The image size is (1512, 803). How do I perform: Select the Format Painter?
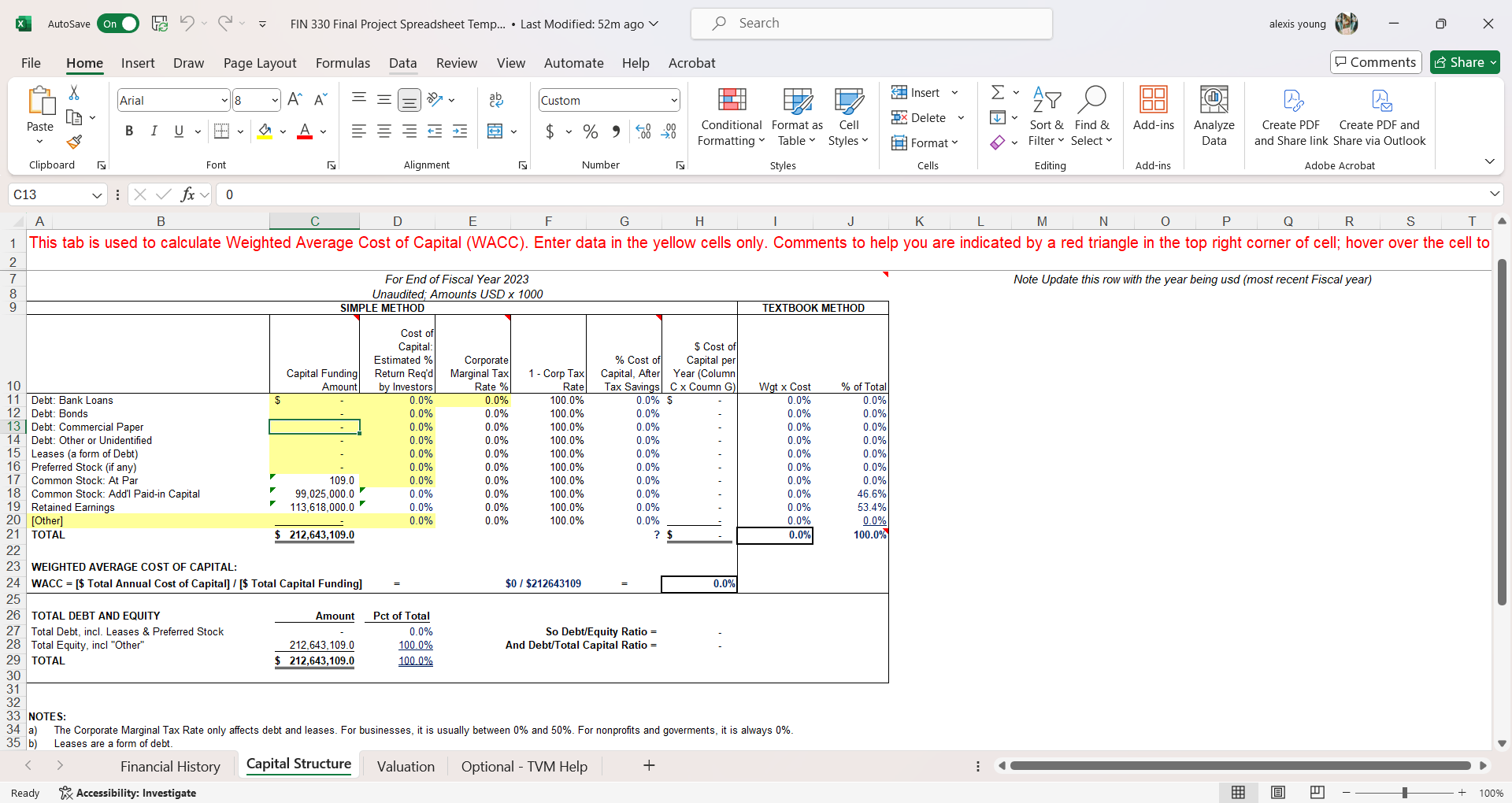pos(74,142)
